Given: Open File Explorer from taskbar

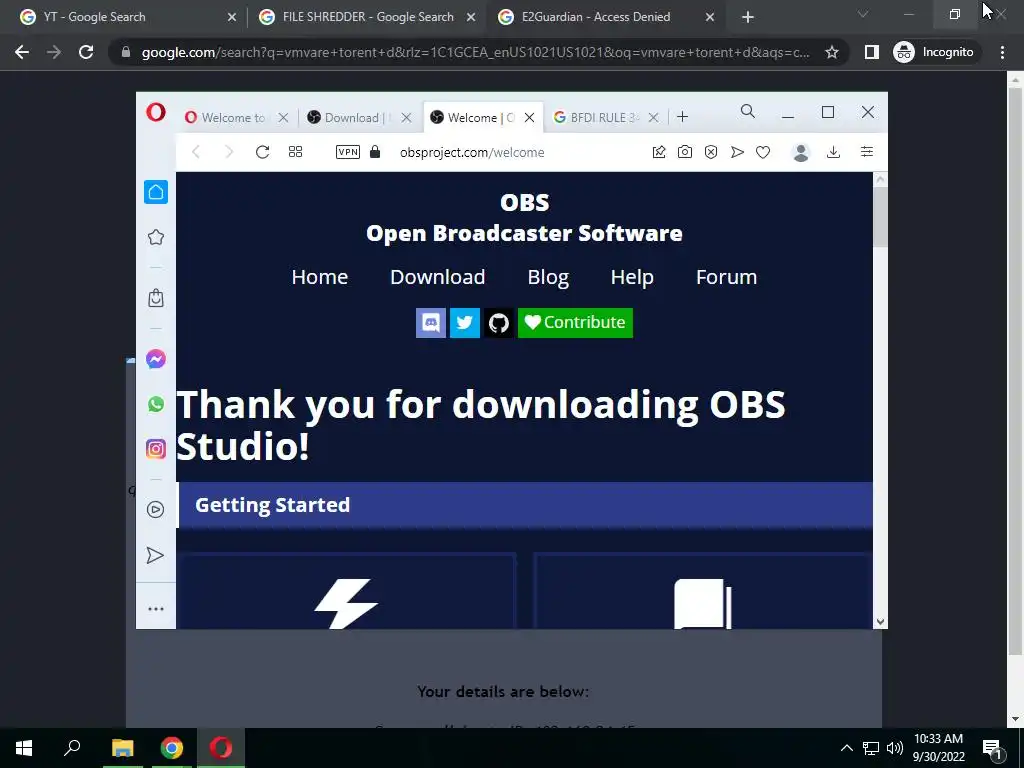Looking at the screenshot, I should tap(122, 748).
